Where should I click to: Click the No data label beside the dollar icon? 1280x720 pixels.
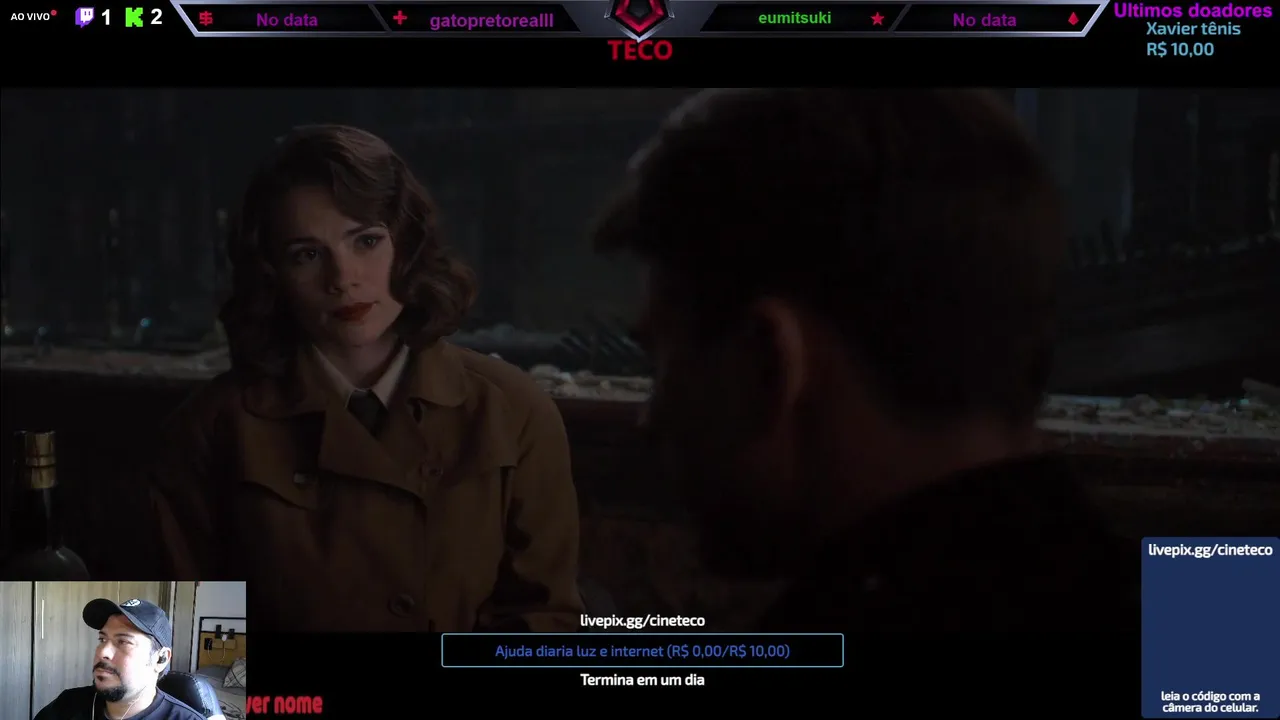click(x=286, y=20)
